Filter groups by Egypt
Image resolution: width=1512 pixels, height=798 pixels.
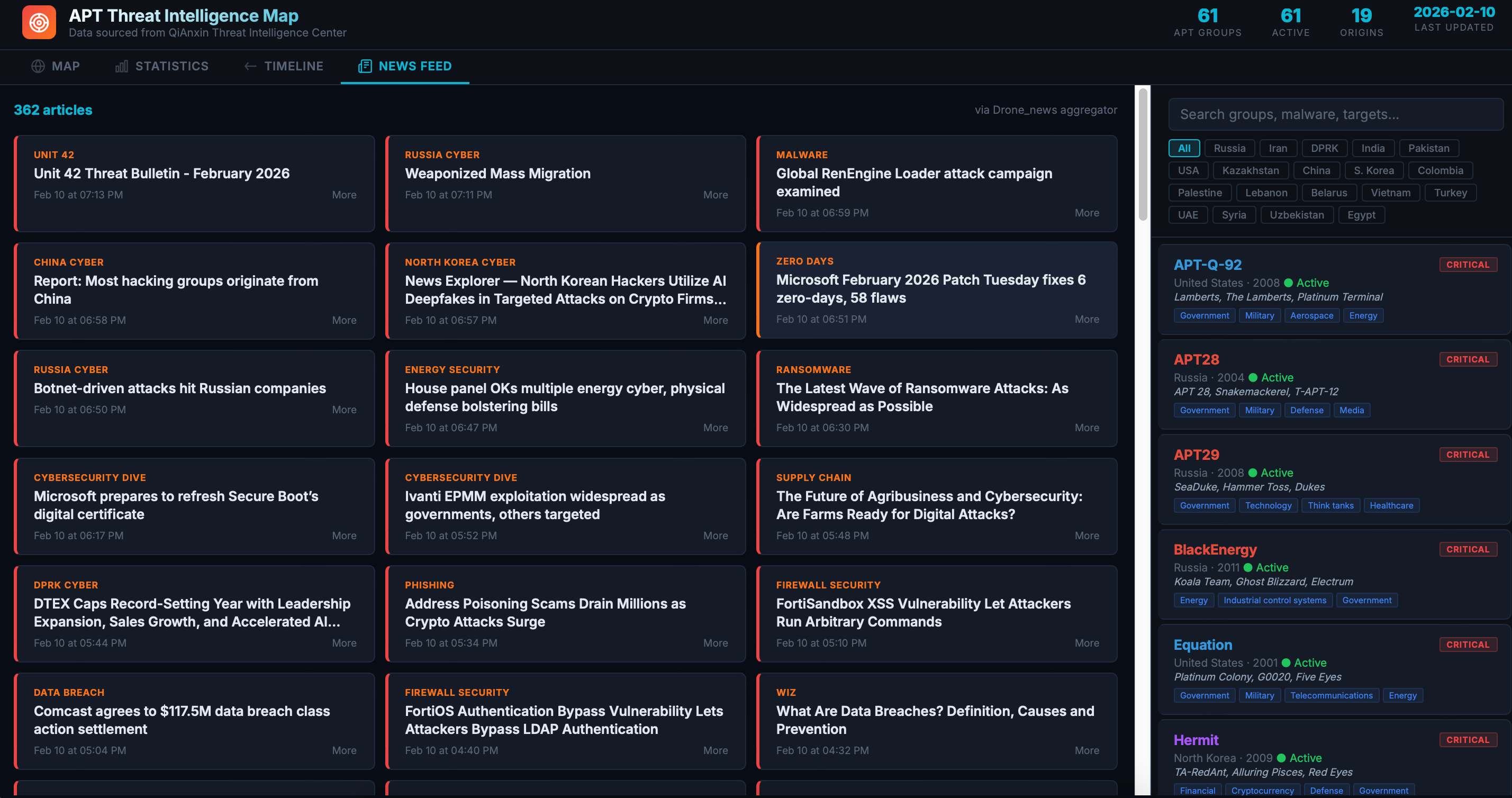pos(1361,215)
